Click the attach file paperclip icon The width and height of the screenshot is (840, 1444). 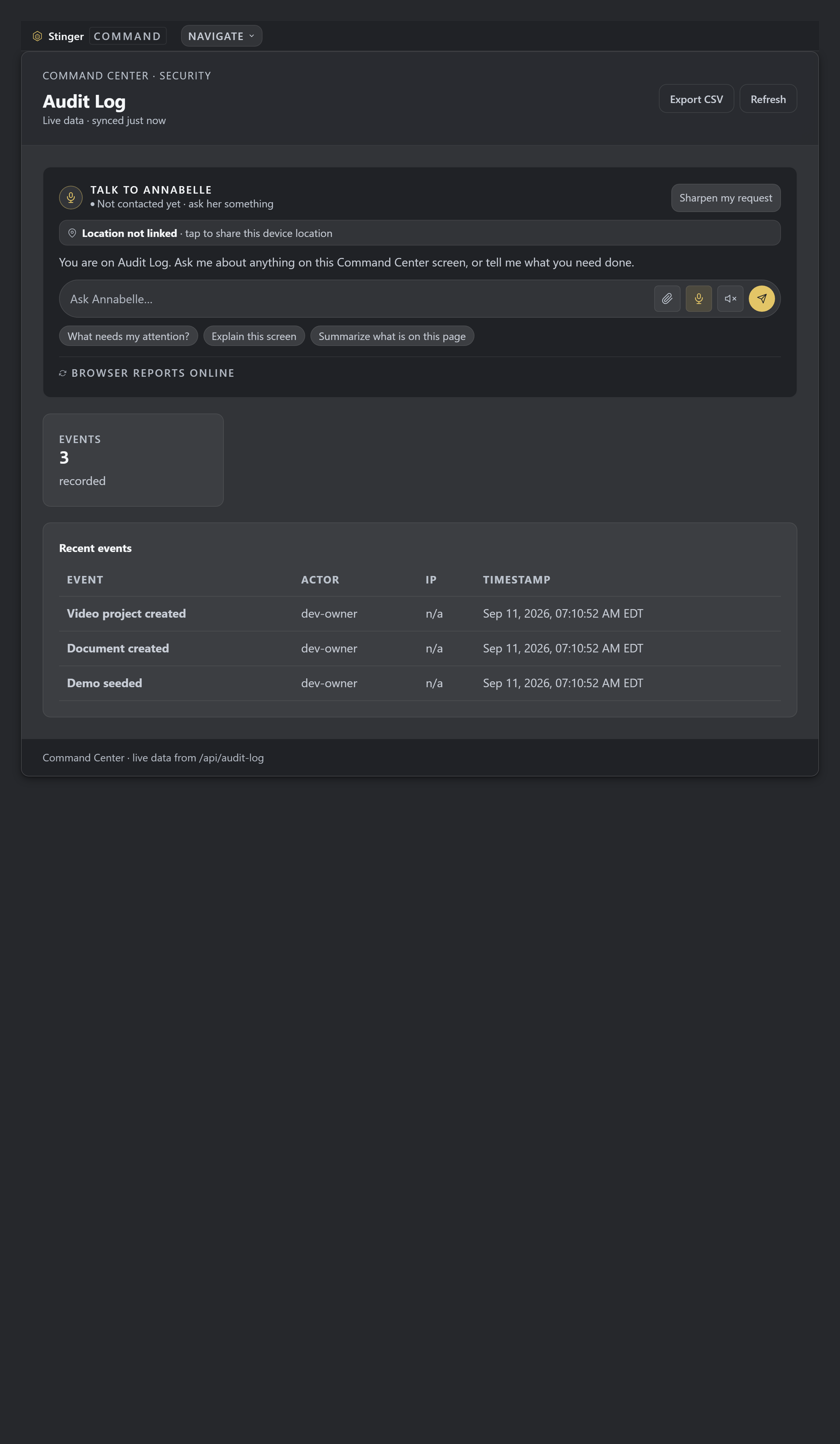pos(667,299)
